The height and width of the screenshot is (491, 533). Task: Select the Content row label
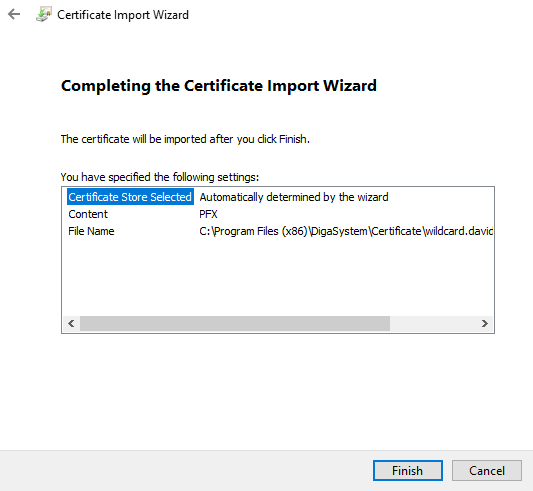pyautogui.click(x=88, y=214)
